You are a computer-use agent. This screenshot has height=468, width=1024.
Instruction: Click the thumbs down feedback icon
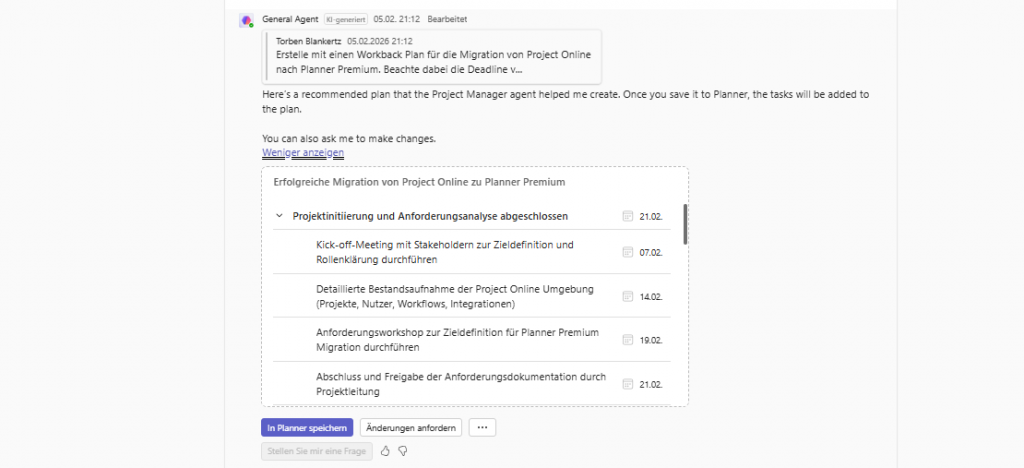point(402,451)
